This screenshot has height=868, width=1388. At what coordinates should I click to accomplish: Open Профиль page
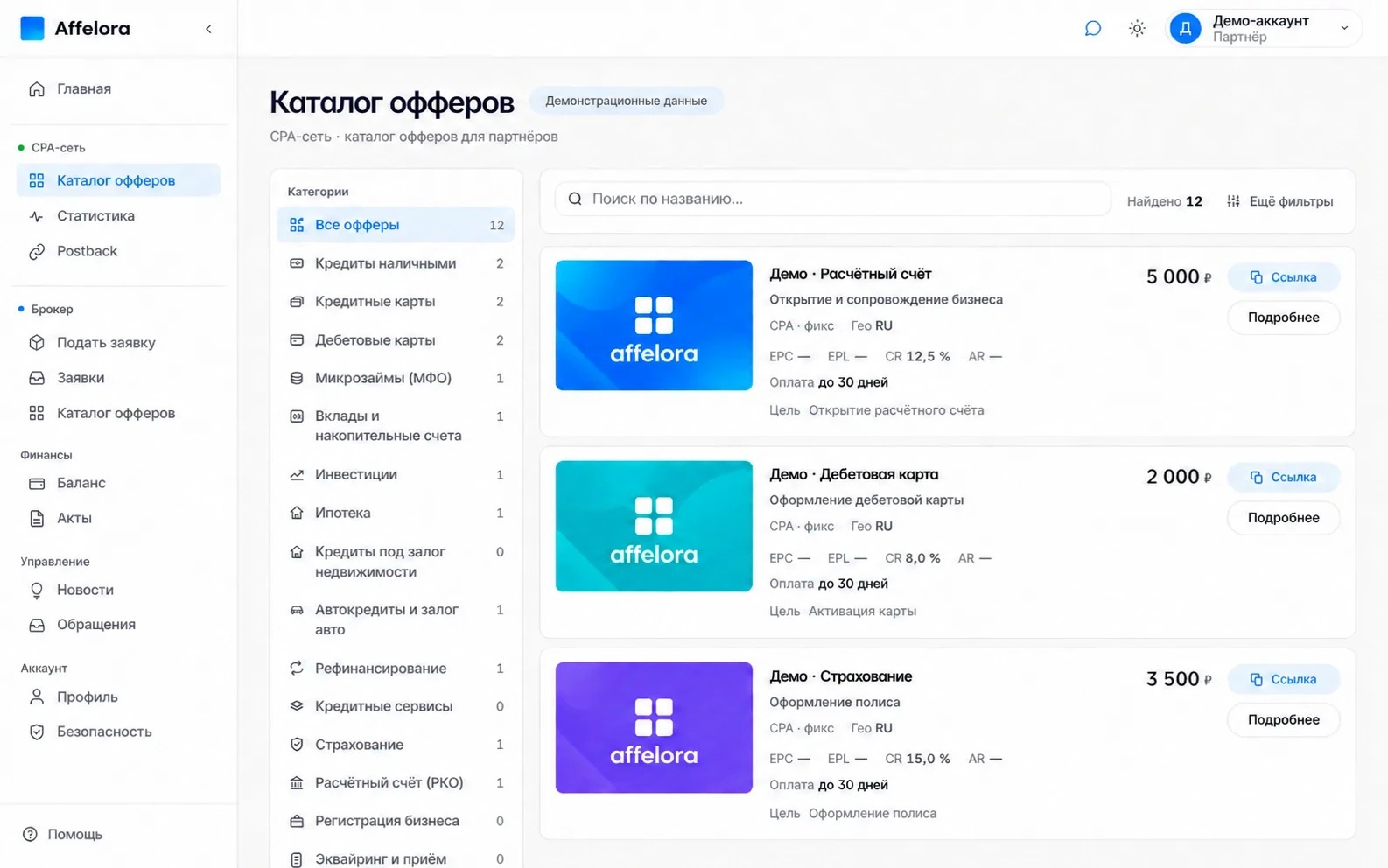(118, 696)
